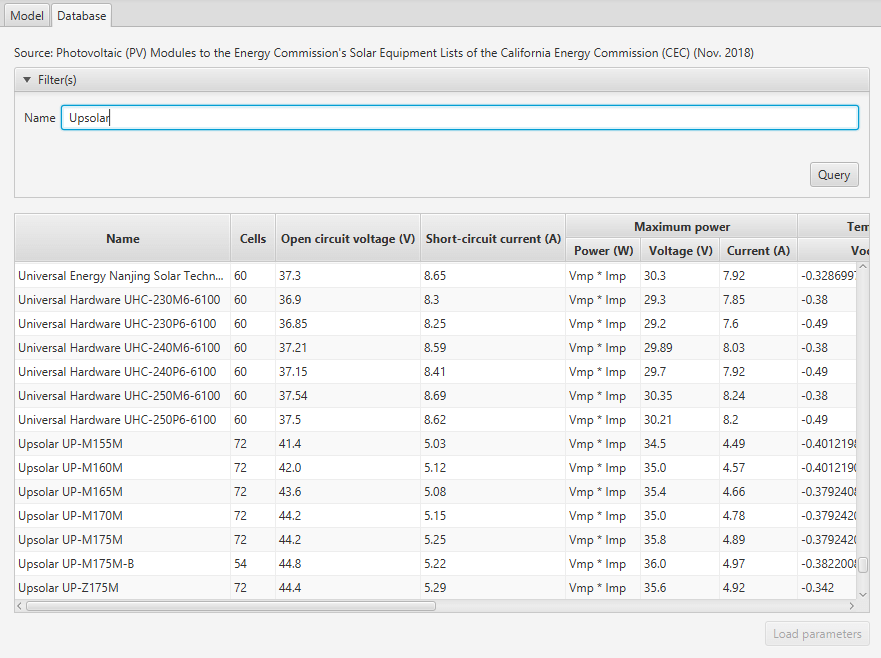Screen dimensions: 881x658
Task: Click voltage 30.35 cell
Action: [680, 396]
